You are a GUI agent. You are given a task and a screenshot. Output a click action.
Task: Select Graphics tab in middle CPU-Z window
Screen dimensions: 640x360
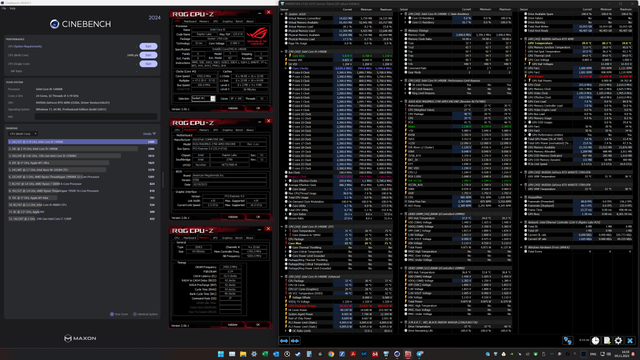(x=227, y=130)
